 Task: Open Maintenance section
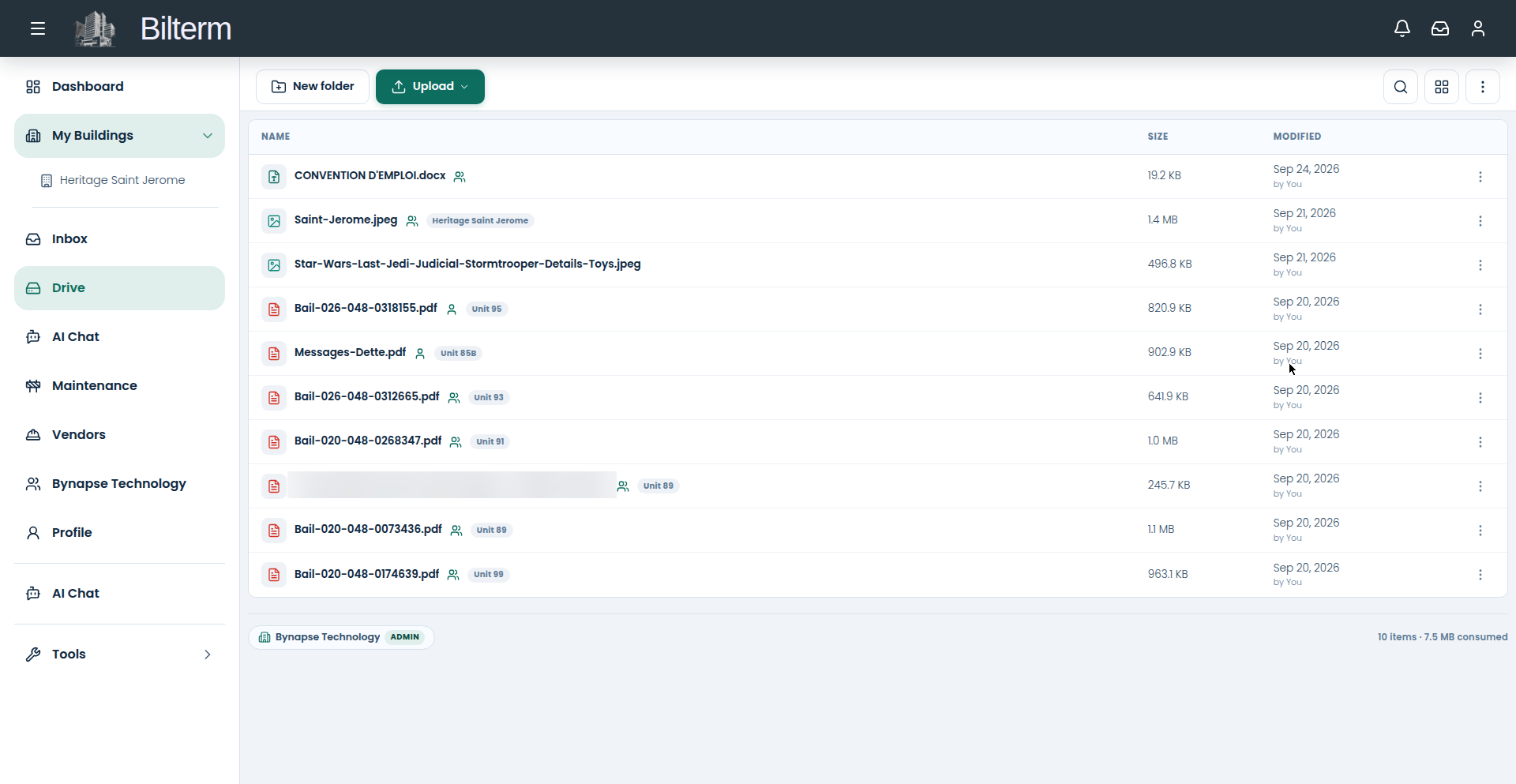coord(119,386)
